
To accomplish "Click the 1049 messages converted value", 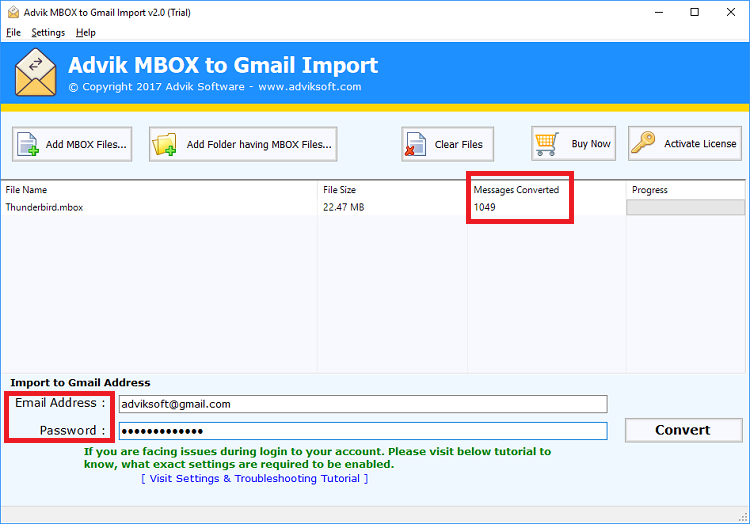I will [x=485, y=207].
